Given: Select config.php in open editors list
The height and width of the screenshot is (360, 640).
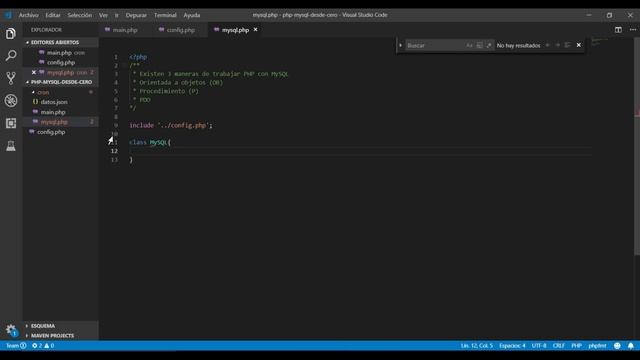Looking at the screenshot, I should click(60, 62).
